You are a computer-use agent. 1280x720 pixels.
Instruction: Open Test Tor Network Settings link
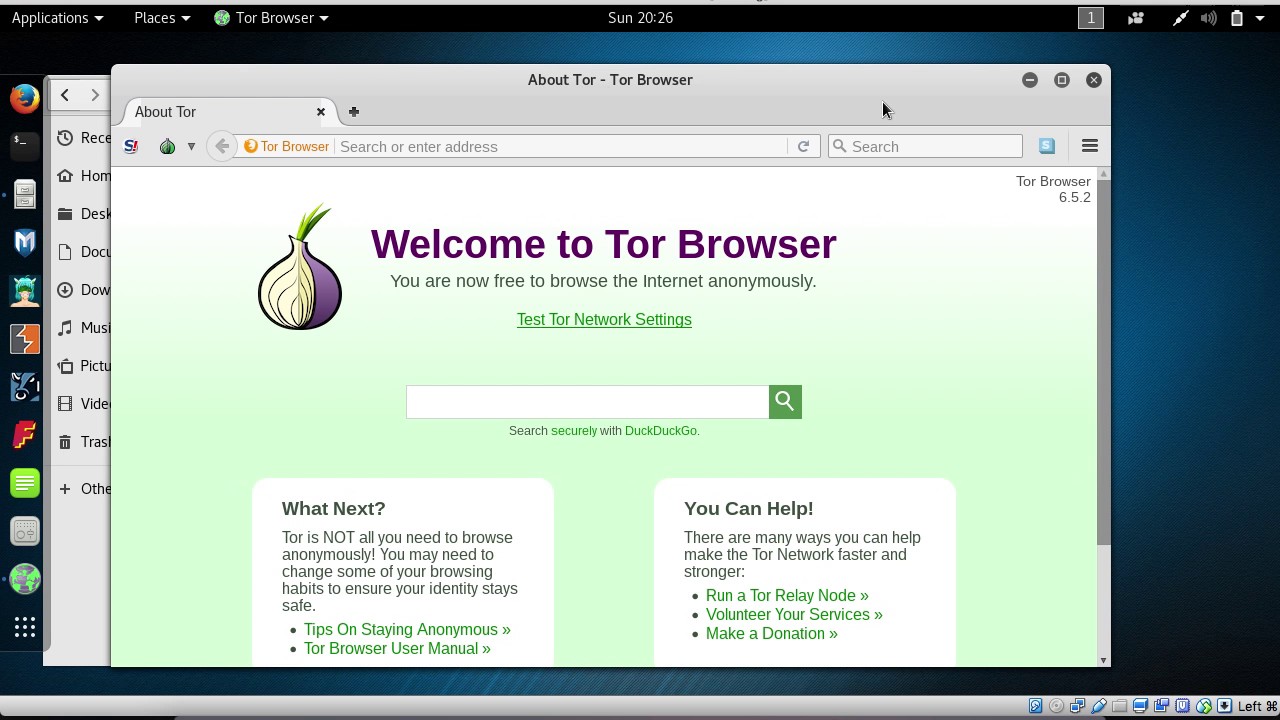click(604, 319)
